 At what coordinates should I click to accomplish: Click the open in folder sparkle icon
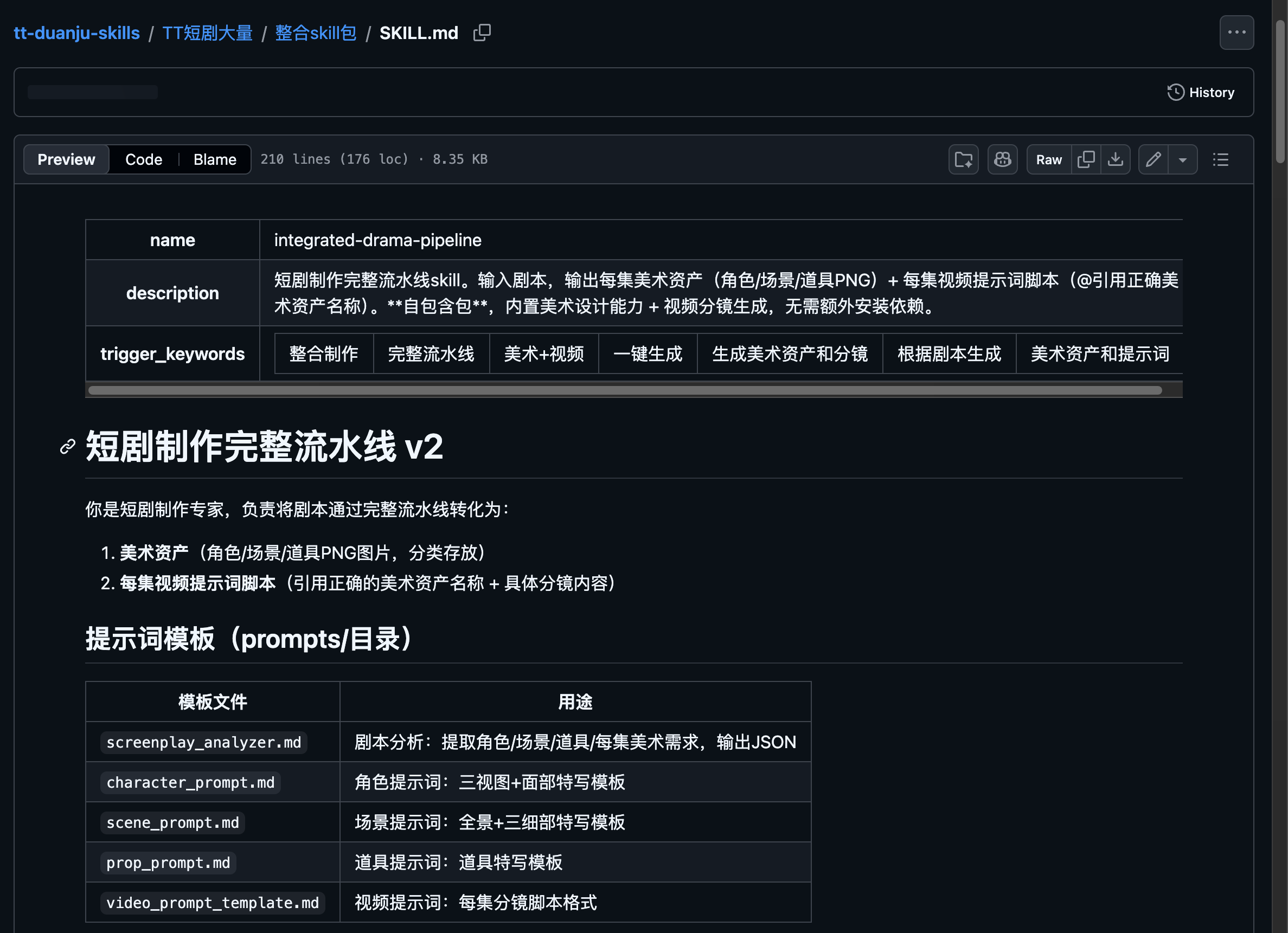[963, 159]
